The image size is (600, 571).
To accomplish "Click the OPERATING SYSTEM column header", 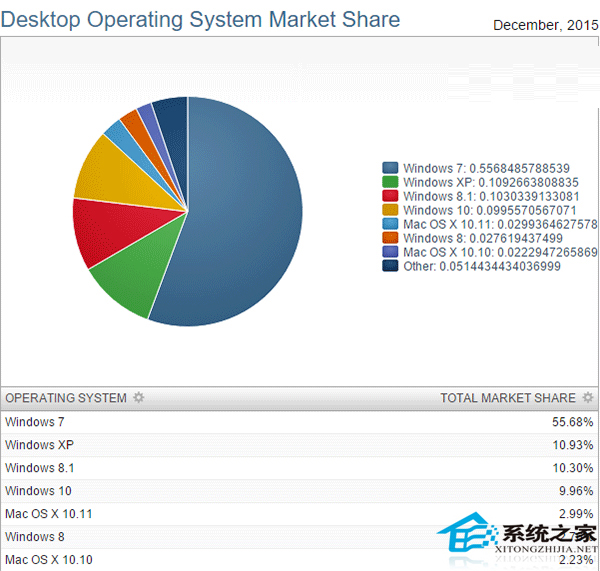I will tap(66, 398).
